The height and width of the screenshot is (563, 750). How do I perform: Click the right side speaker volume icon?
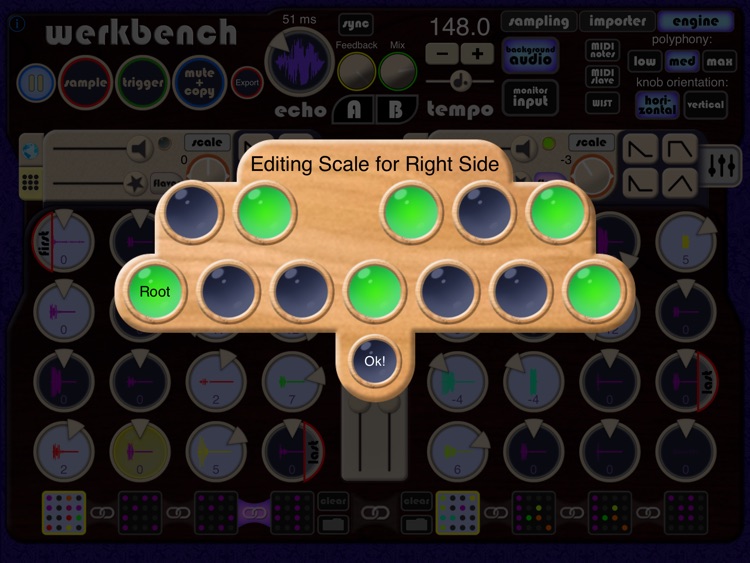(x=523, y=149)
